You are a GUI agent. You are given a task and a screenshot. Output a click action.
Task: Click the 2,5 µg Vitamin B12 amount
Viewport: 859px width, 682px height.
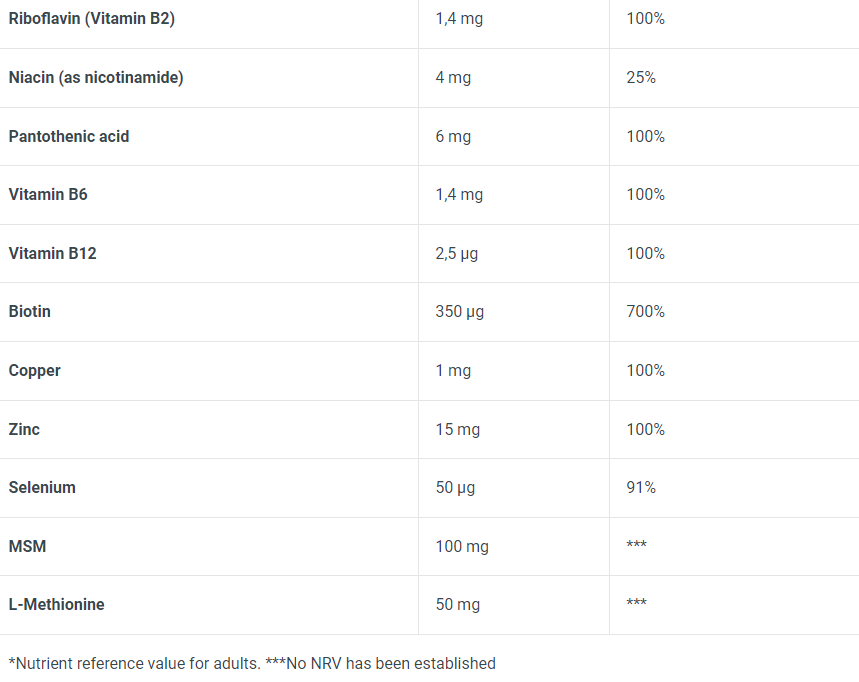point(457,253)
